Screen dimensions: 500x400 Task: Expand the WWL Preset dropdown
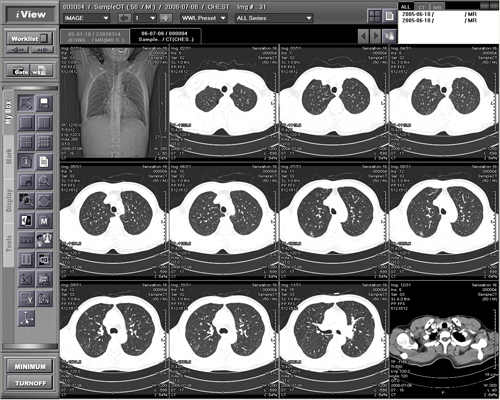(203, 18)
